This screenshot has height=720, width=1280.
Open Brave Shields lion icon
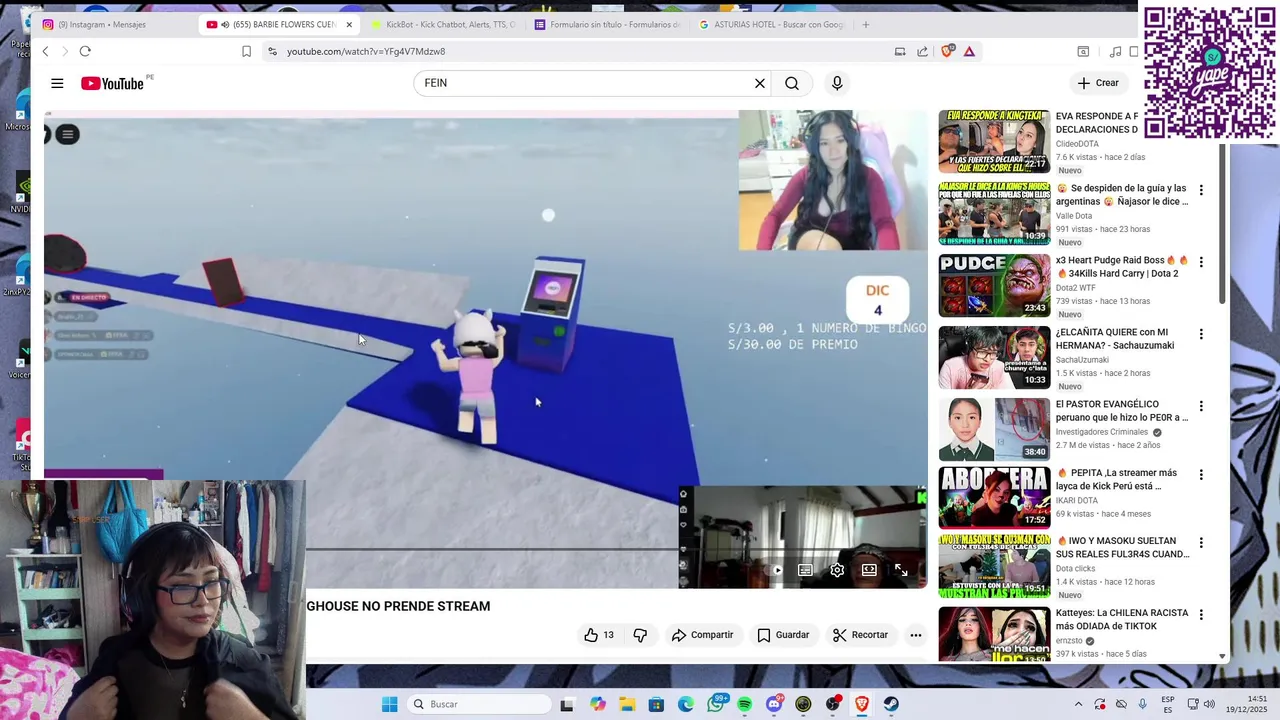947,51
